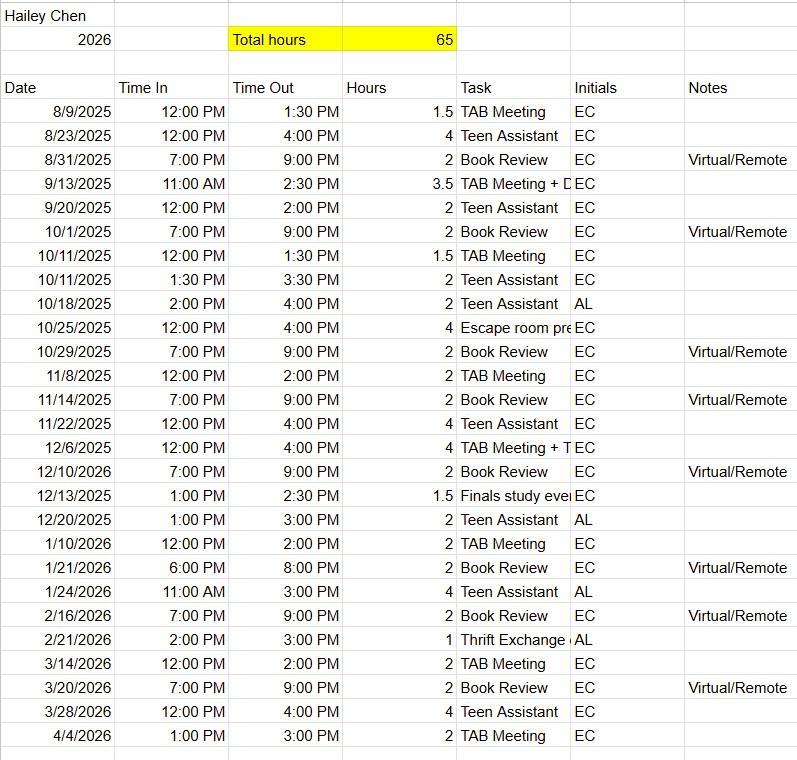Click the Date column header cell
This screenshot has height=760, width=797.
coord(57,88)
